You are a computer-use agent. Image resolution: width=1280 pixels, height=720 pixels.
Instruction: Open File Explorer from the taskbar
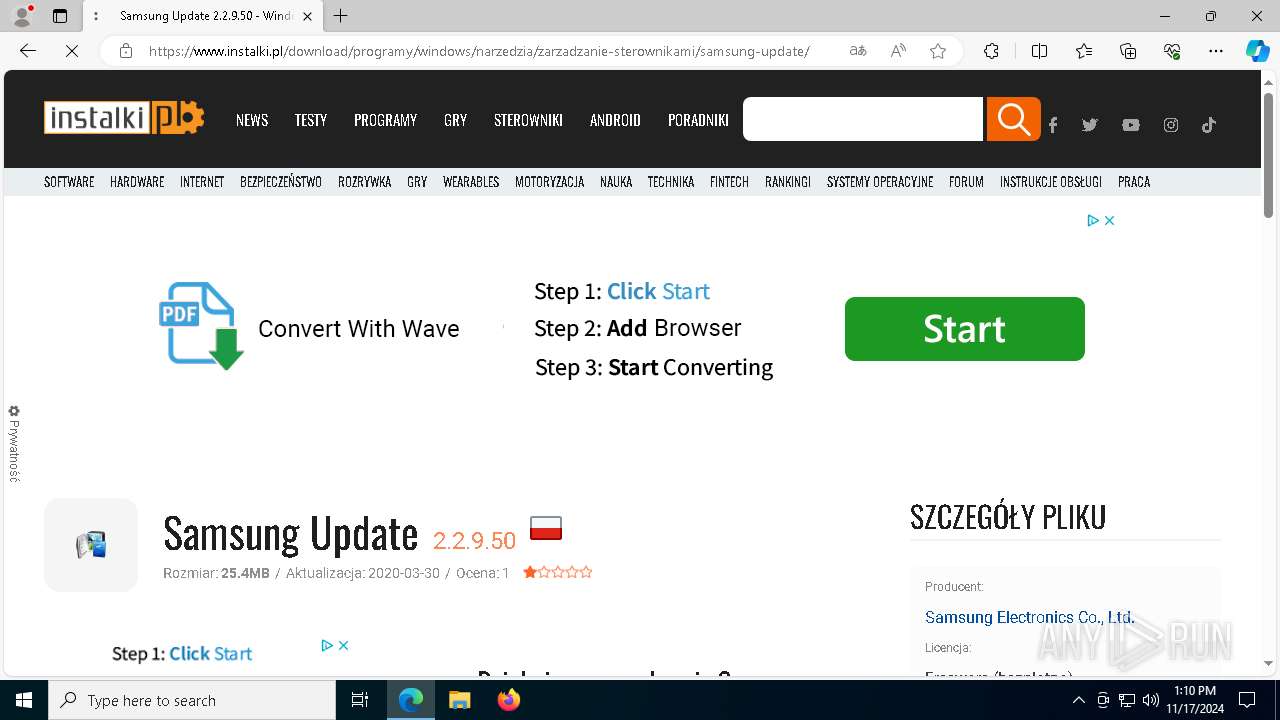click(x=460, y=700)
